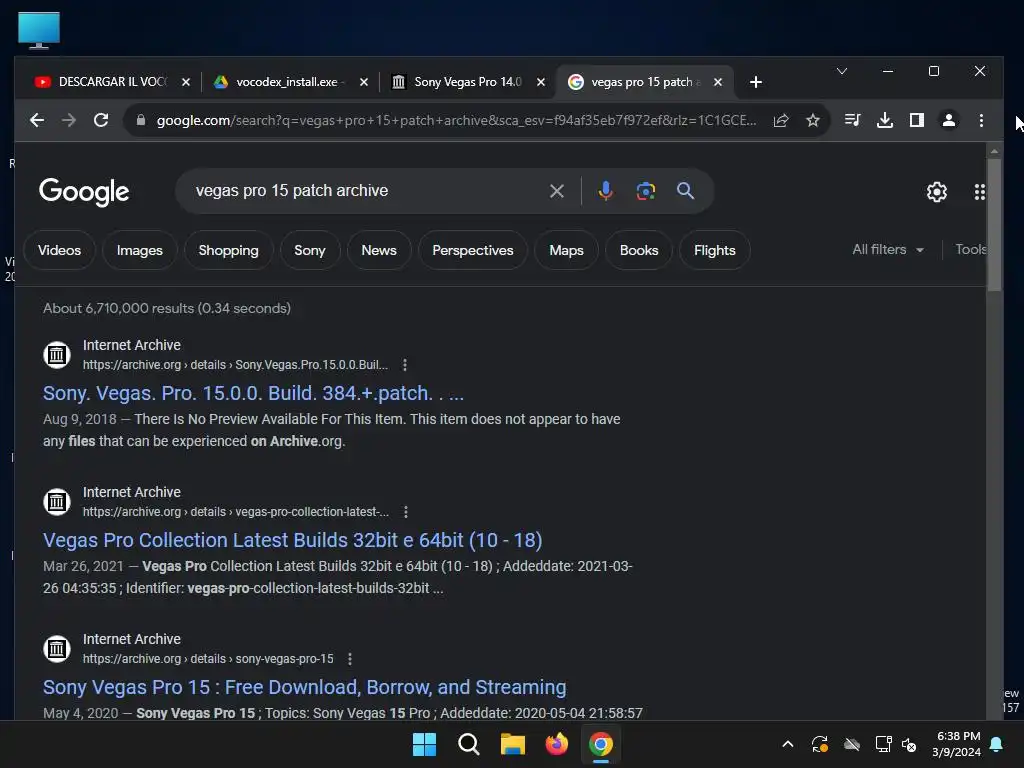The image size is (1024, 768).
Task: Start voice search with microphone icon
Action: [x=605, y=191]
